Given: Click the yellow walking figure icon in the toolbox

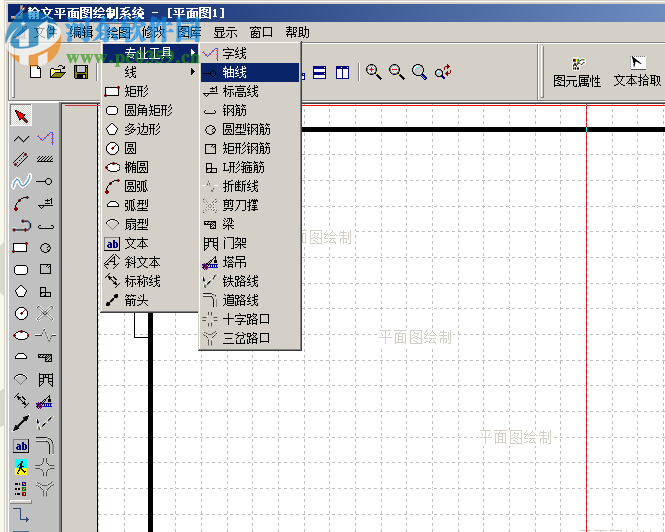Looking at the screenshot, I should point(21,467).
